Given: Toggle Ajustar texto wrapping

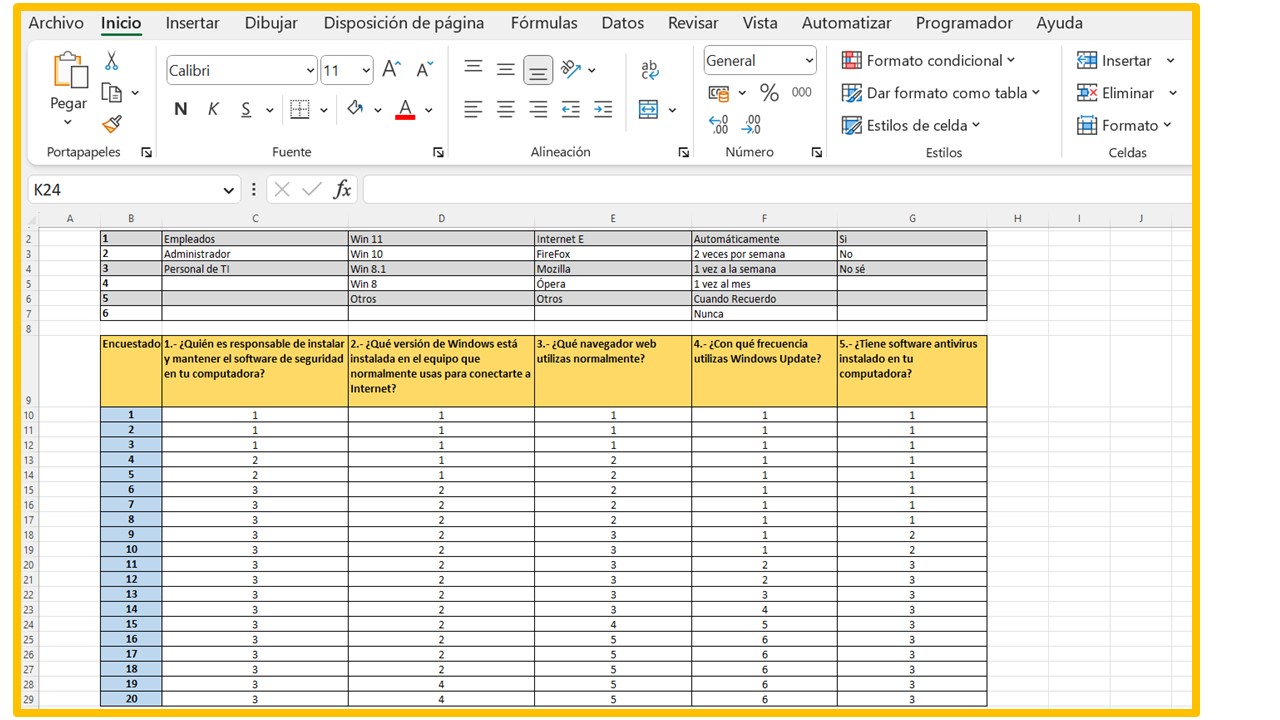Looking at the screenshot, I should (x=649, y=68).
